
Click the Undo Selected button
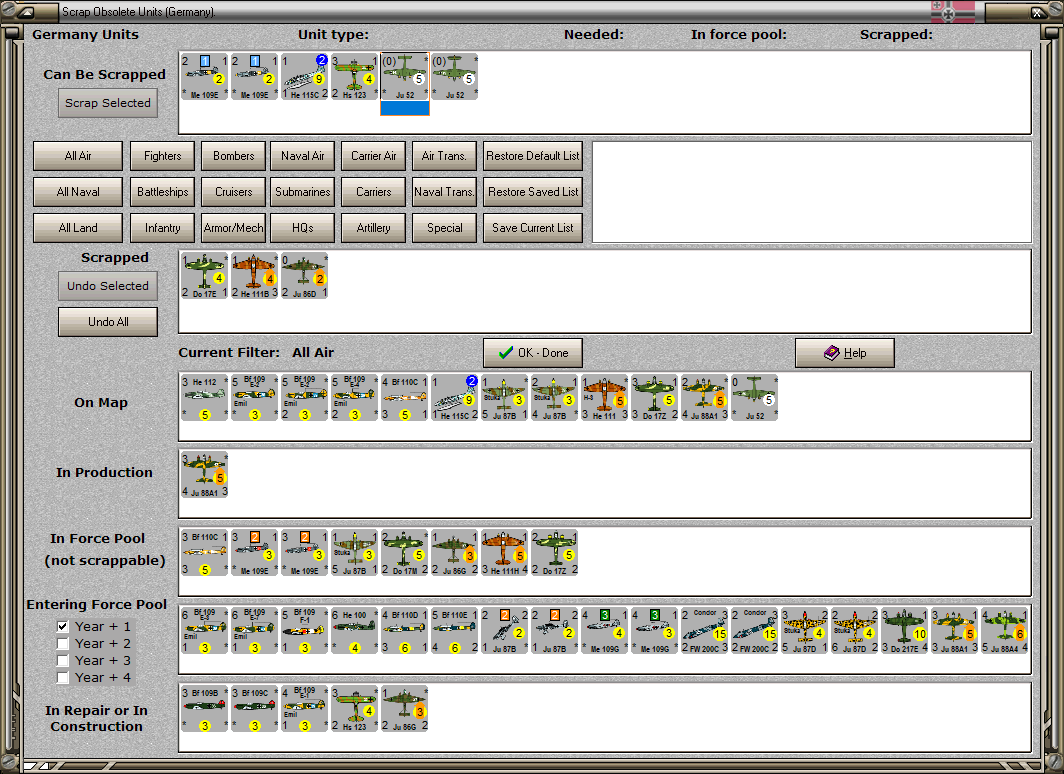click(x=108, y=286)
